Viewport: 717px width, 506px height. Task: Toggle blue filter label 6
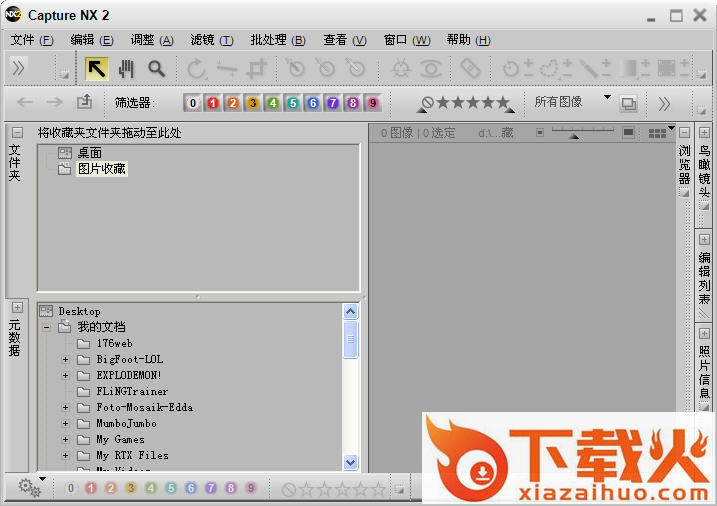(x=313, y=103)
